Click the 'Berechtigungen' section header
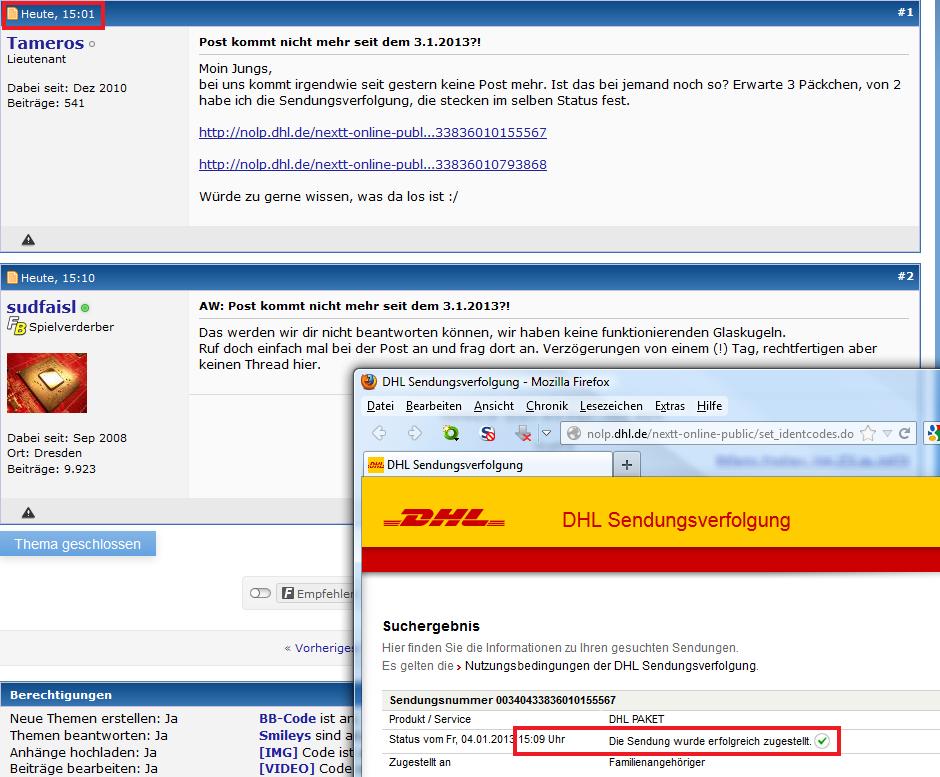 click(61, 695)
